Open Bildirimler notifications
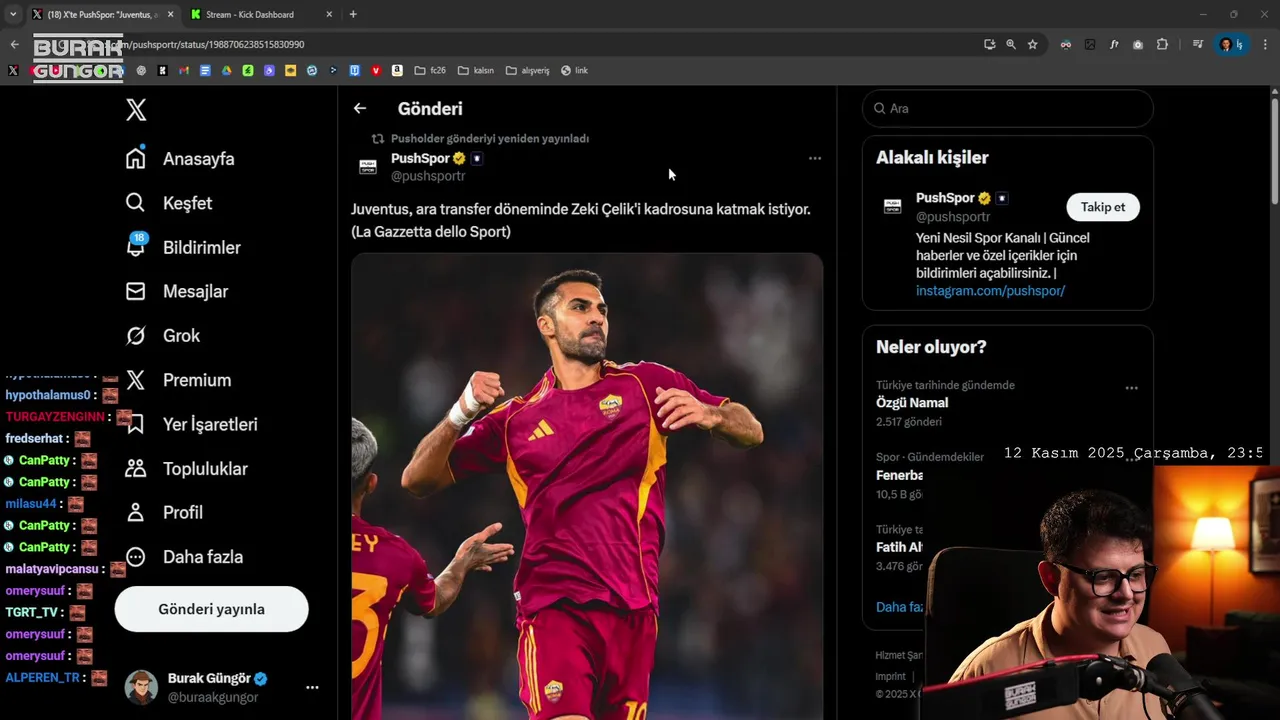Image resolution: width=1280 pixels, height=720 pixels. pyautogui.click(x=183, y=247)
